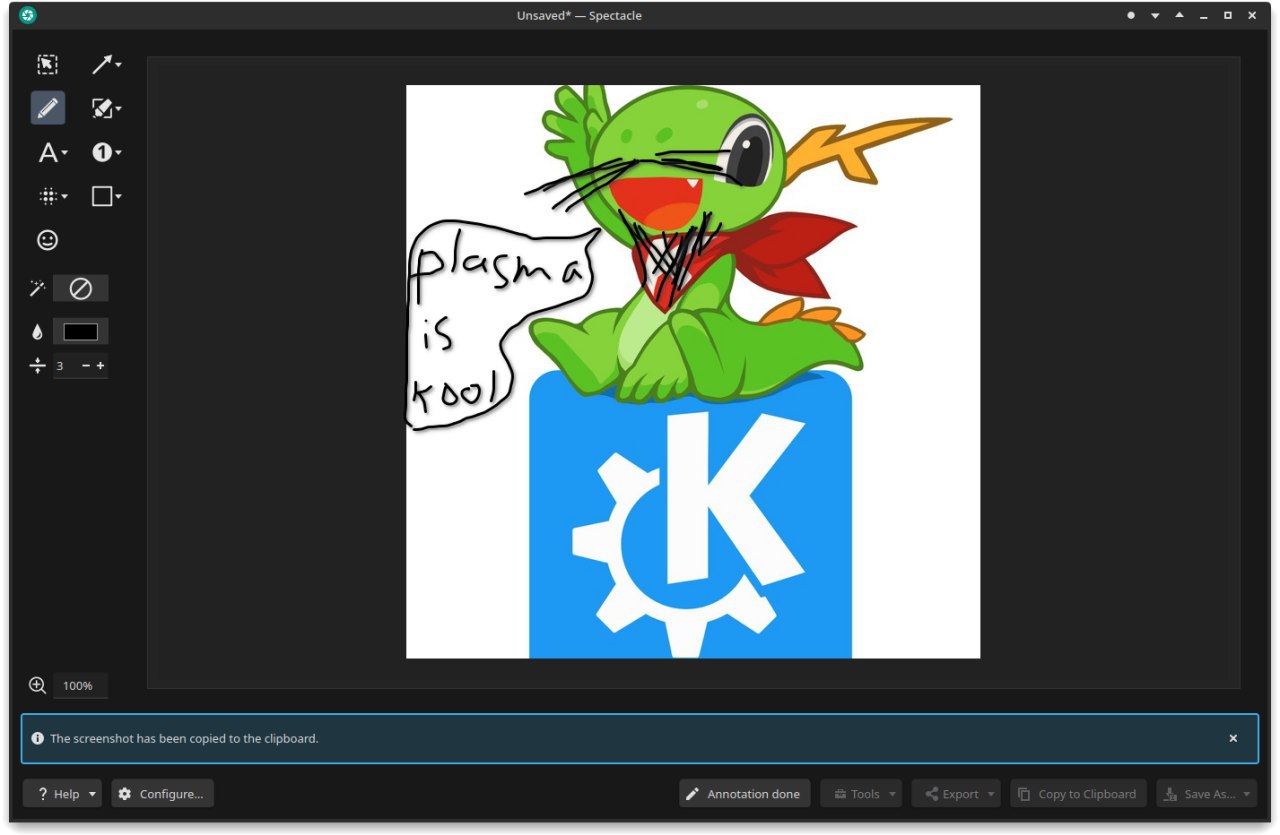Click Copy to Clipboard button
Viewport: 1280px width, 835px height.
coord(1078,794)
